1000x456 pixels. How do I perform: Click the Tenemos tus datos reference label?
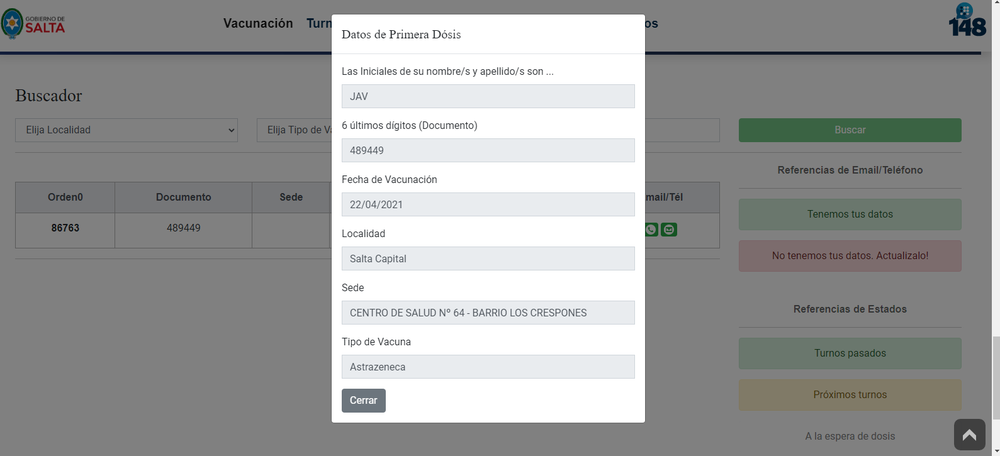[x=849, y=214]
